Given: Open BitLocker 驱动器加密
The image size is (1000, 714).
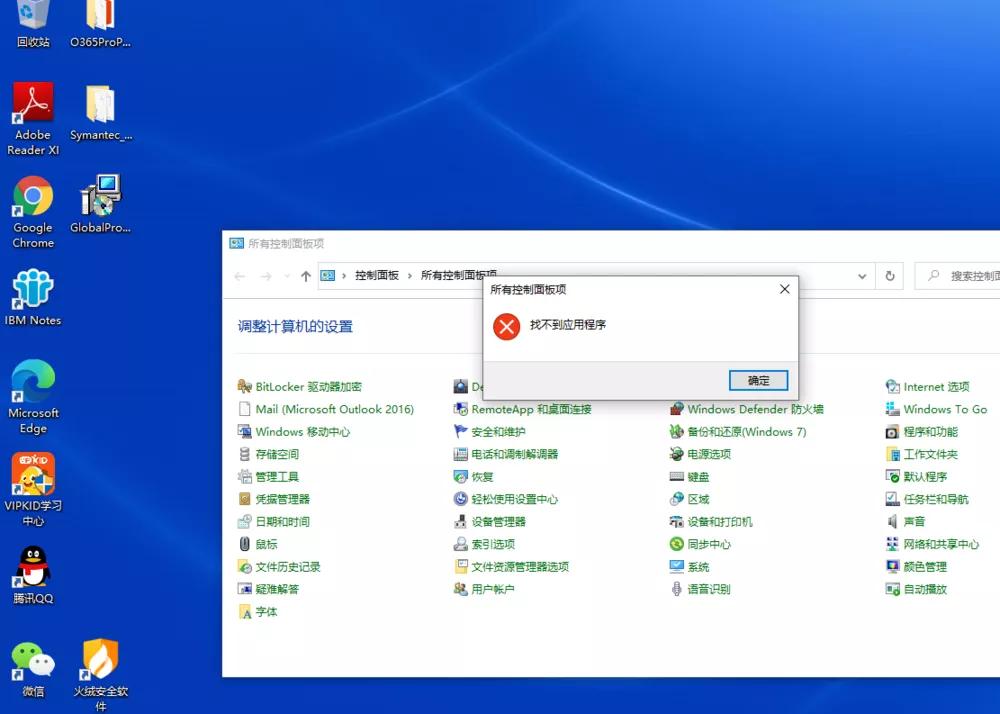Looking at the screenshot, I should 310,386.
